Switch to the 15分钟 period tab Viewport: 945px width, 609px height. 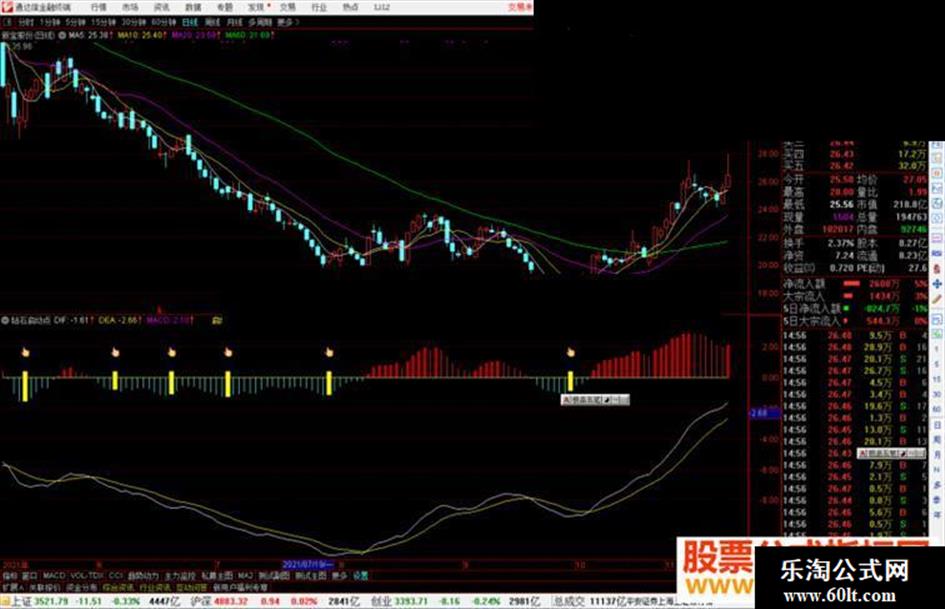tap(103, 22)
